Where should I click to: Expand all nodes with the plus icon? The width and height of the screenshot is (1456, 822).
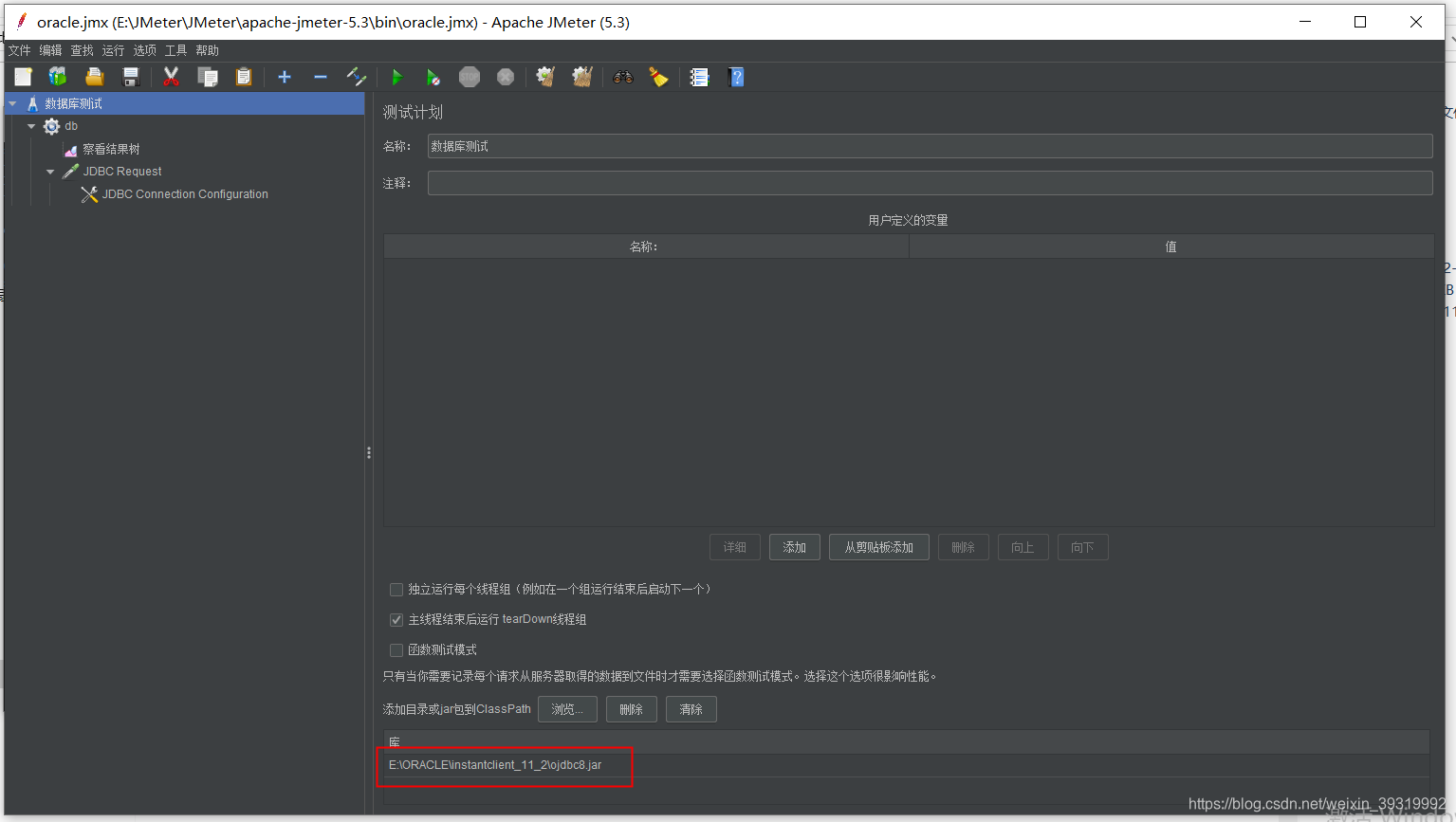click(284, 77)
